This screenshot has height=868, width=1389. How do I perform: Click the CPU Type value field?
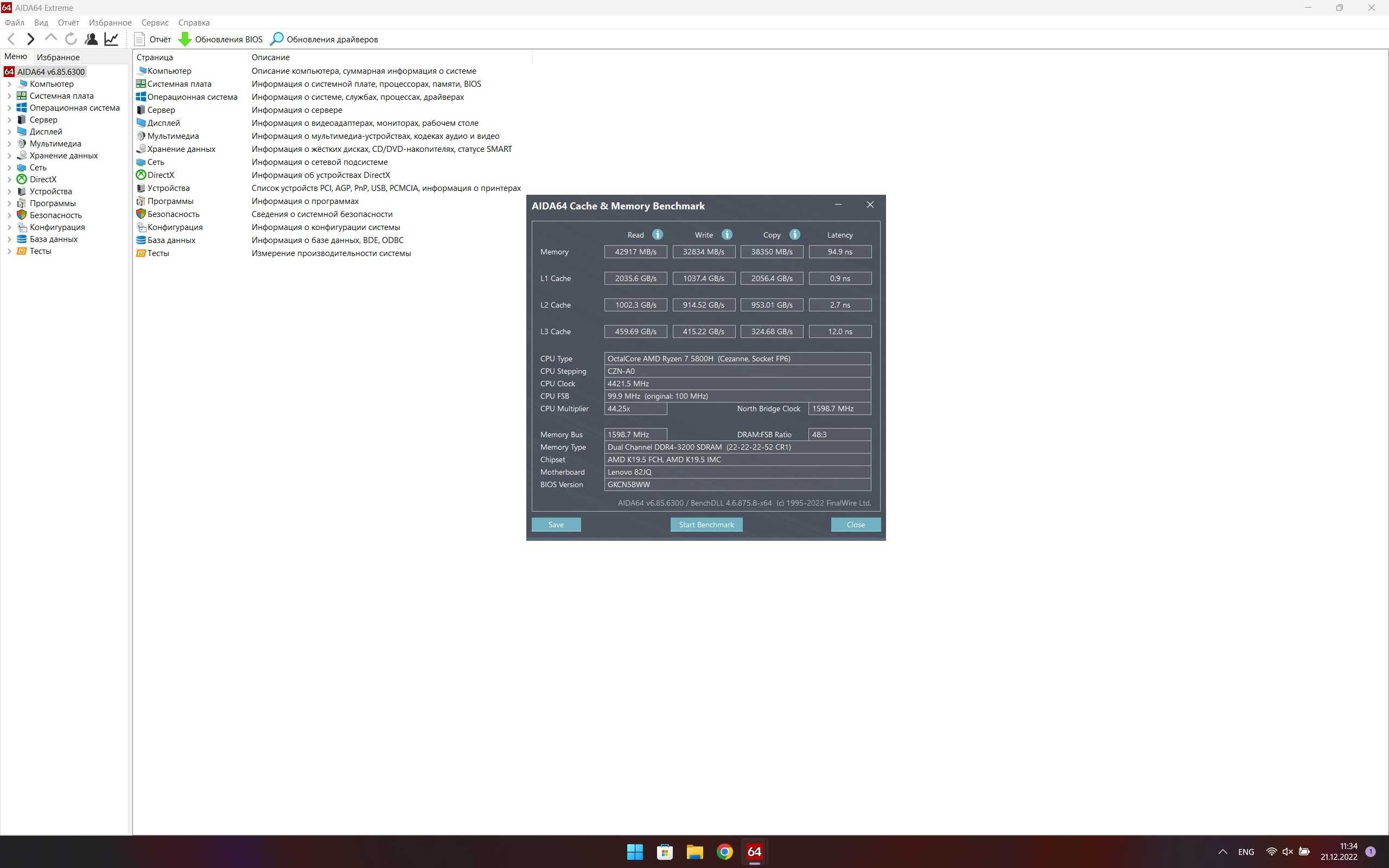click(737, 358)
